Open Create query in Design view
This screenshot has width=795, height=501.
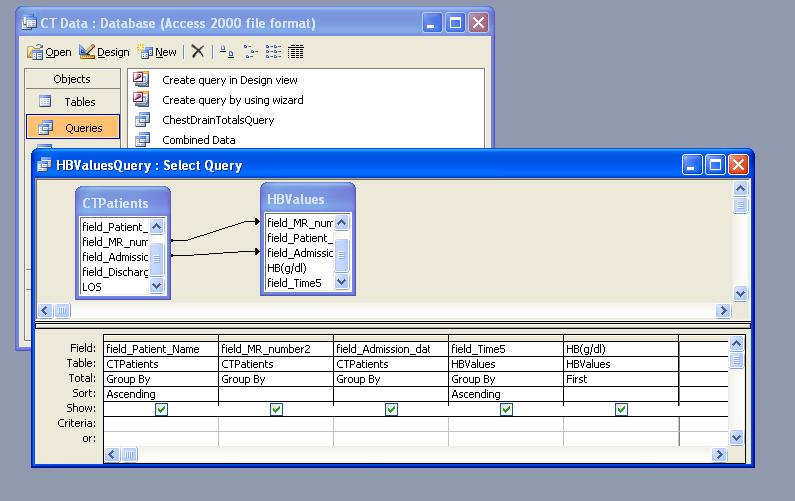point(230,80)
